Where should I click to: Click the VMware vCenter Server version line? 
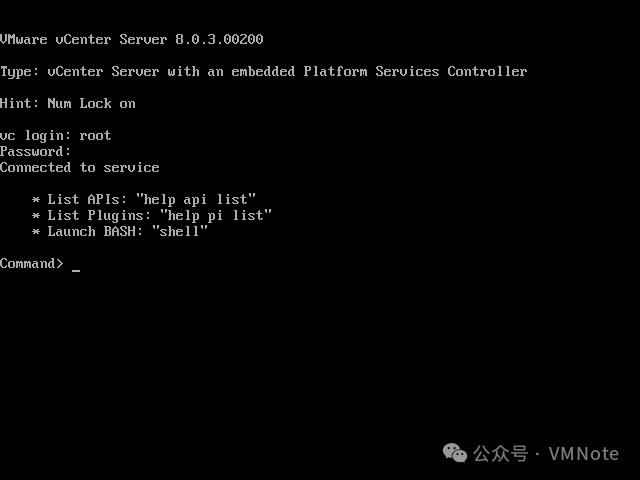click(x=131, y=40)
